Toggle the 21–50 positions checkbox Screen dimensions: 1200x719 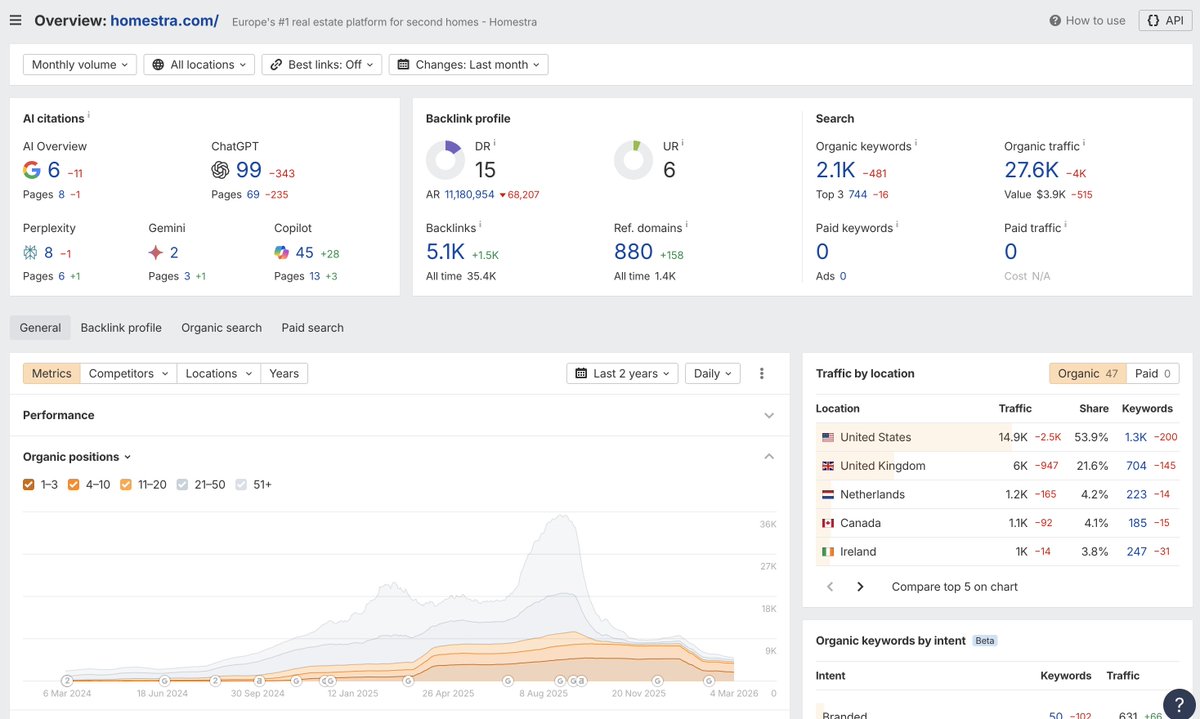pyautogui.click(x=182, y=485)
